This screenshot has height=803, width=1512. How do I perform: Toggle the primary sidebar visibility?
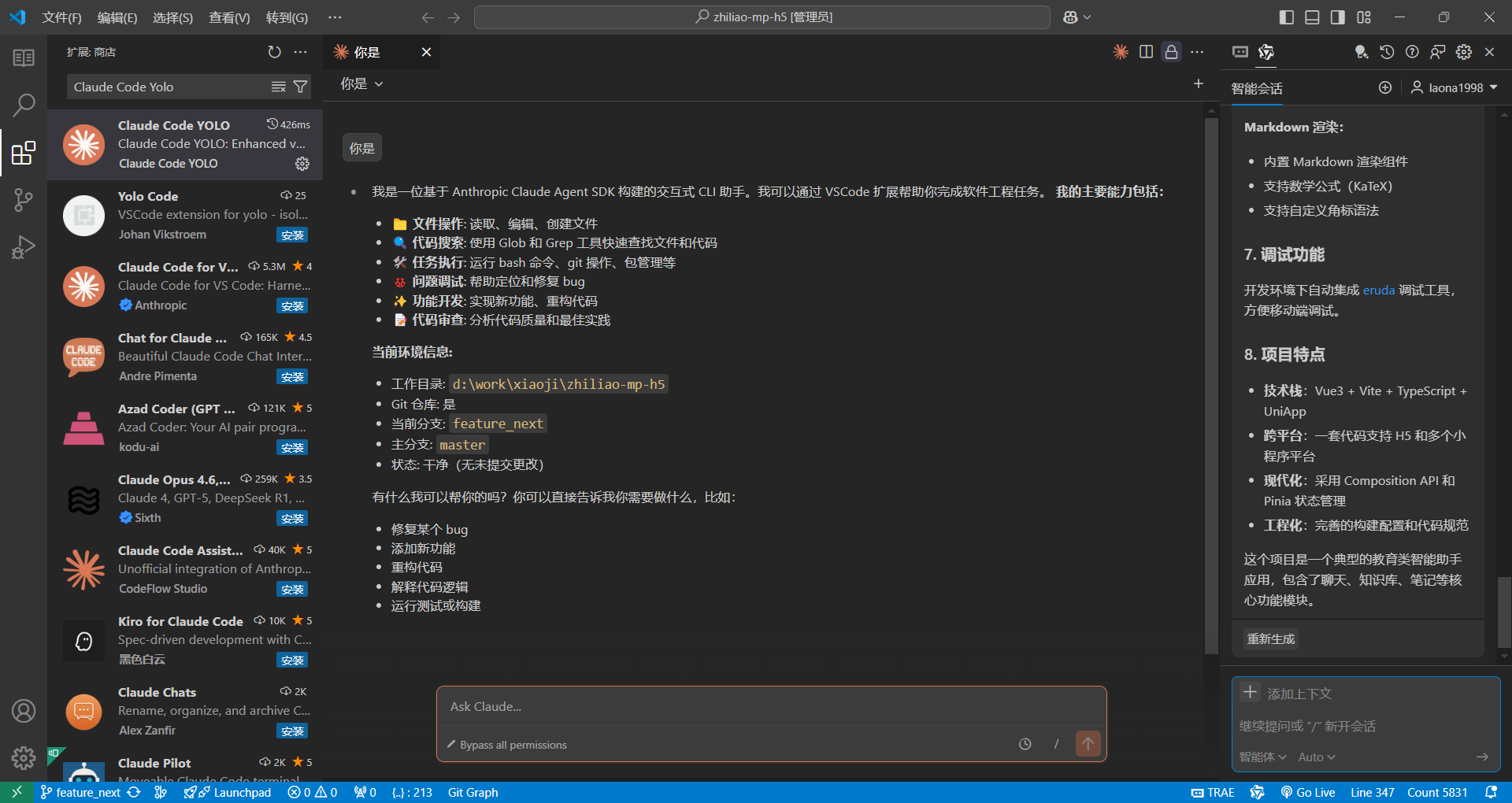1286,17
